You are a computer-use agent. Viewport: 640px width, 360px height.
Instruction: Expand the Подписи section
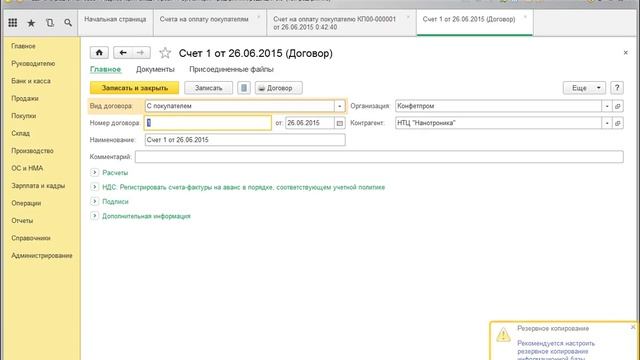(94, 201)
